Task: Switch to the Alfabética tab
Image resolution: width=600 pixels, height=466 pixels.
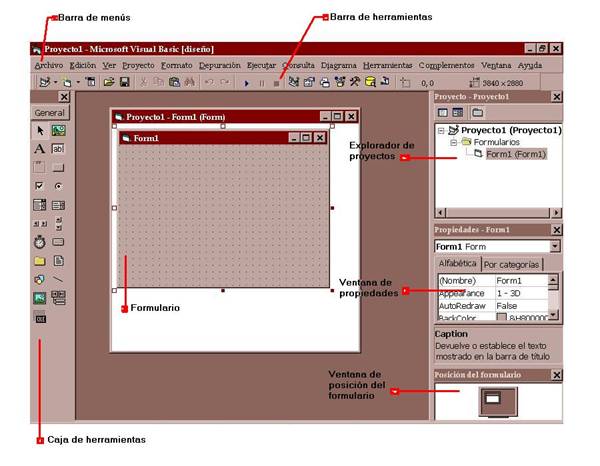Action: click(x=457, y=263)
